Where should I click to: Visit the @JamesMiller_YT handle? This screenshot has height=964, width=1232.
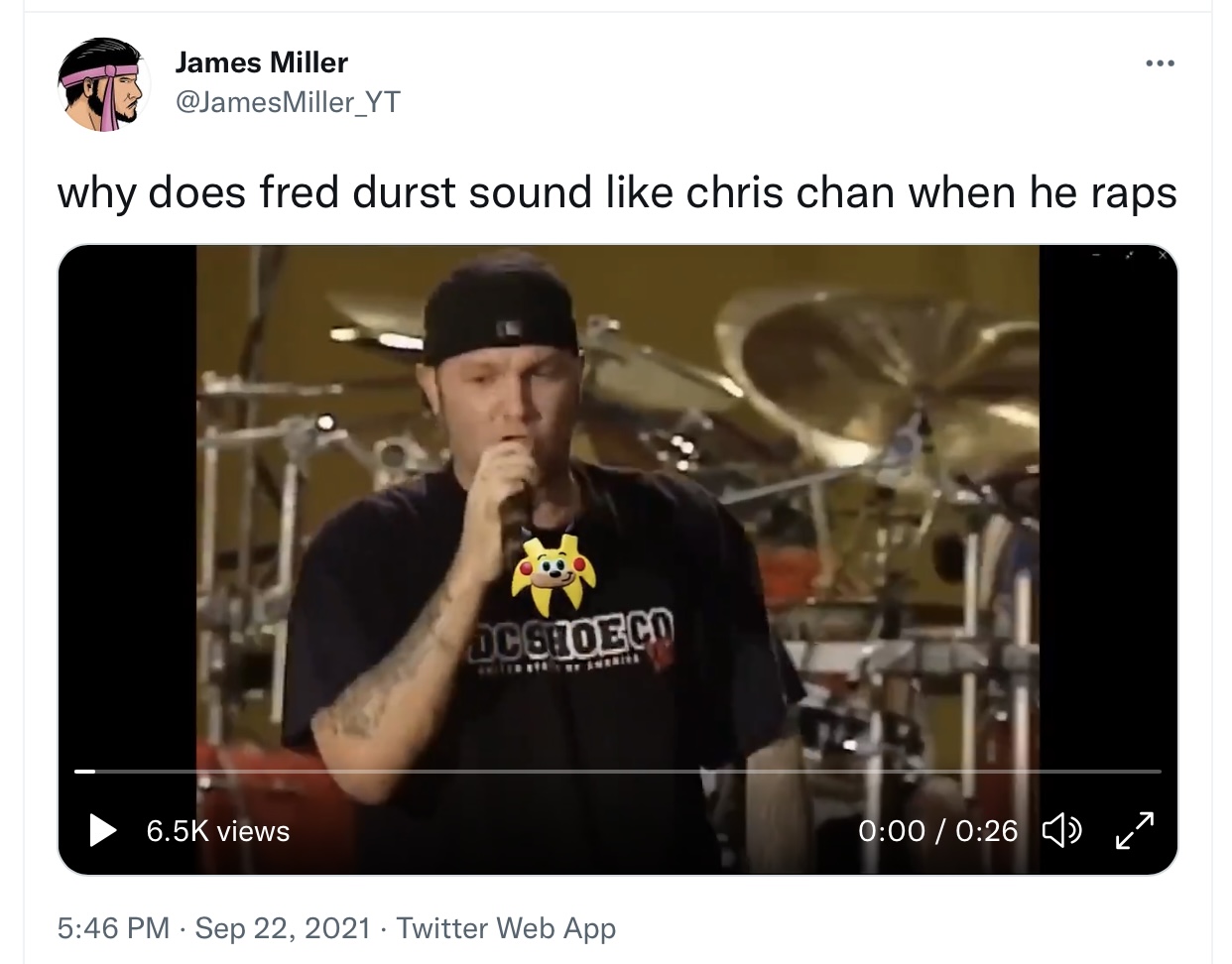point(288,102)
